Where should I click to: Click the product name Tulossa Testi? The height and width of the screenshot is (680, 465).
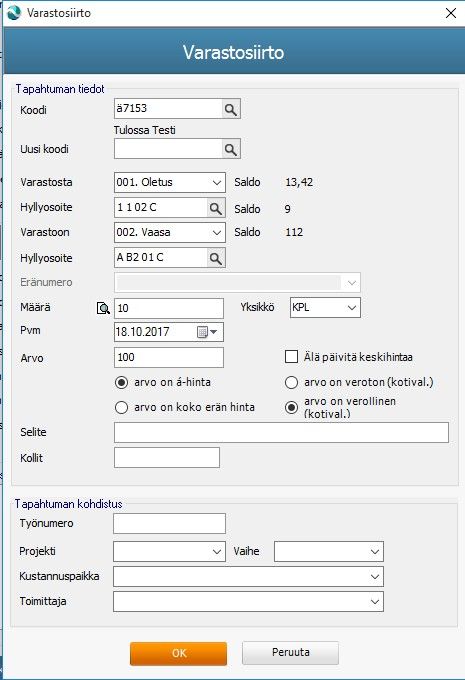click(x=144, y=130)
